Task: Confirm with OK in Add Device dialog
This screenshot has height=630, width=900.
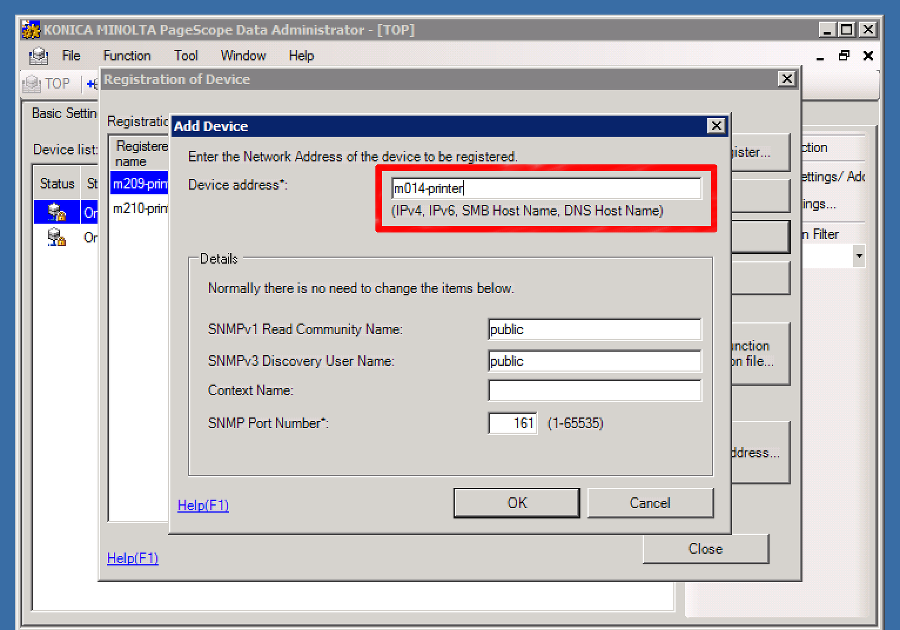Action: coord(517,503)
